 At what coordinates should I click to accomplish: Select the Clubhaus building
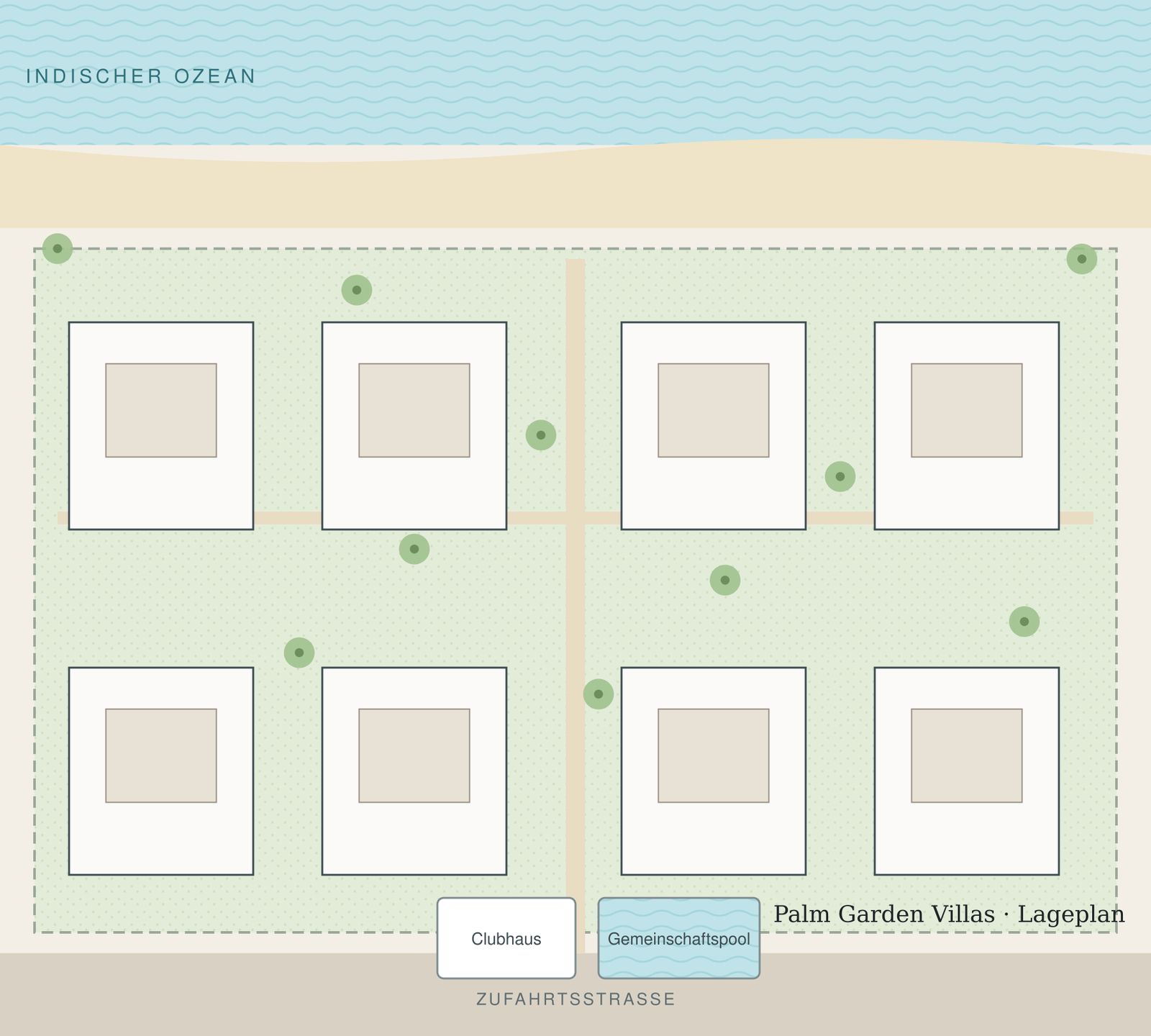(506, 938)
